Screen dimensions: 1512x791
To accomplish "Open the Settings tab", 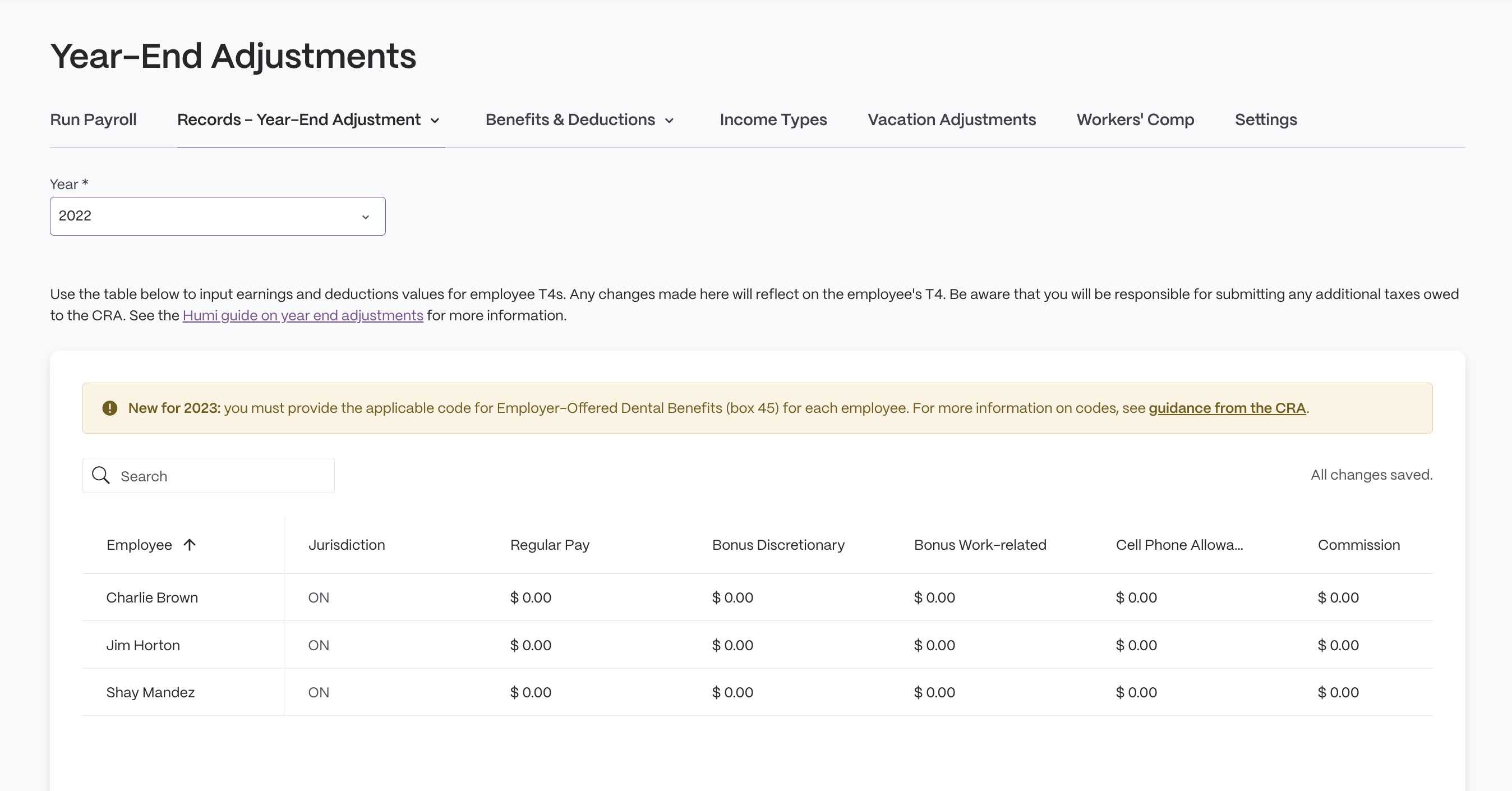I will click(x=1265, y=120).
